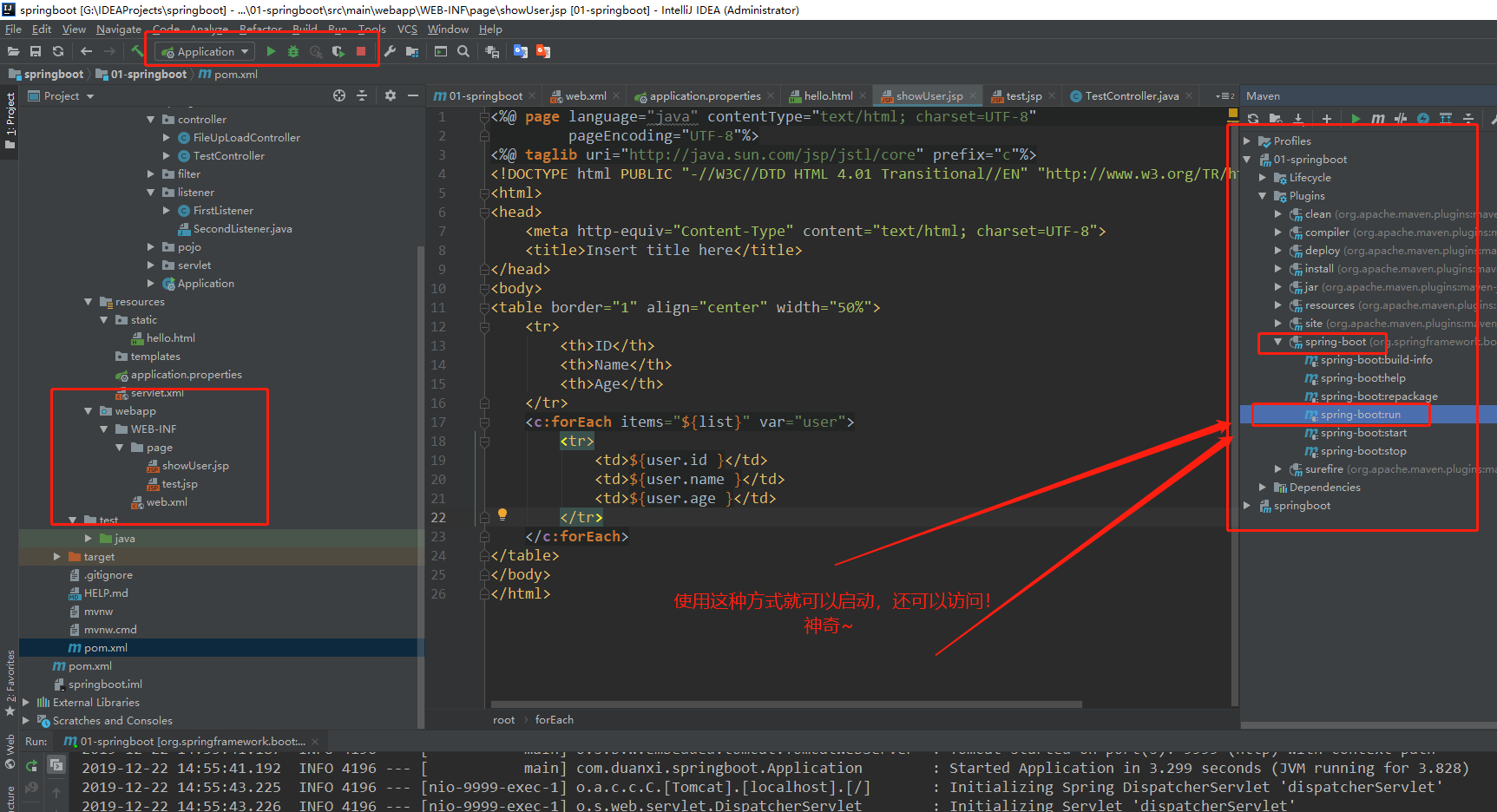
Task: Switch to the hello.html editor tab
Action: pos(828,96)
